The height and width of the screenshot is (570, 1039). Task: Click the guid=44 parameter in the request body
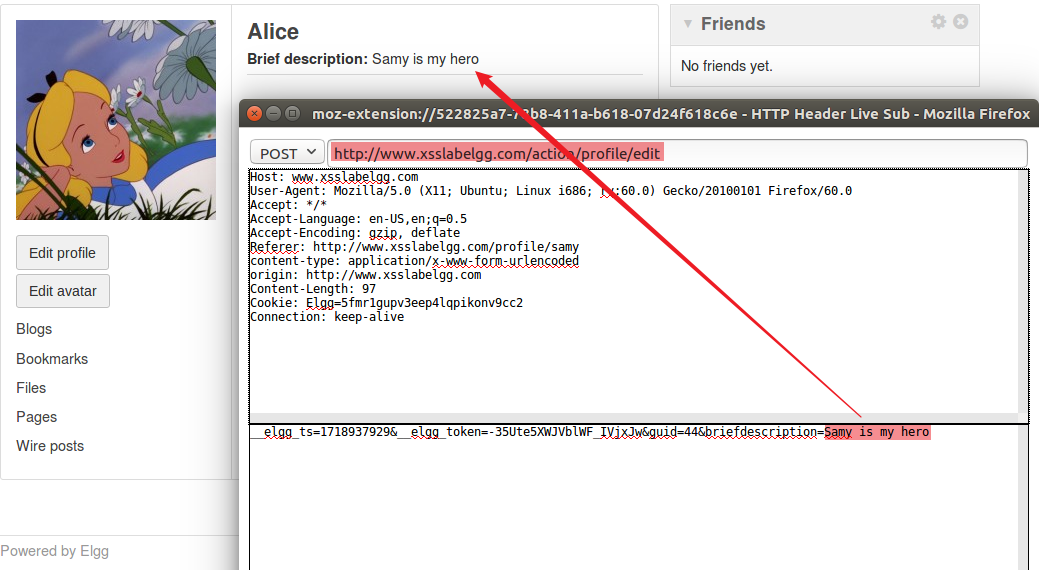tap(674, 432)
